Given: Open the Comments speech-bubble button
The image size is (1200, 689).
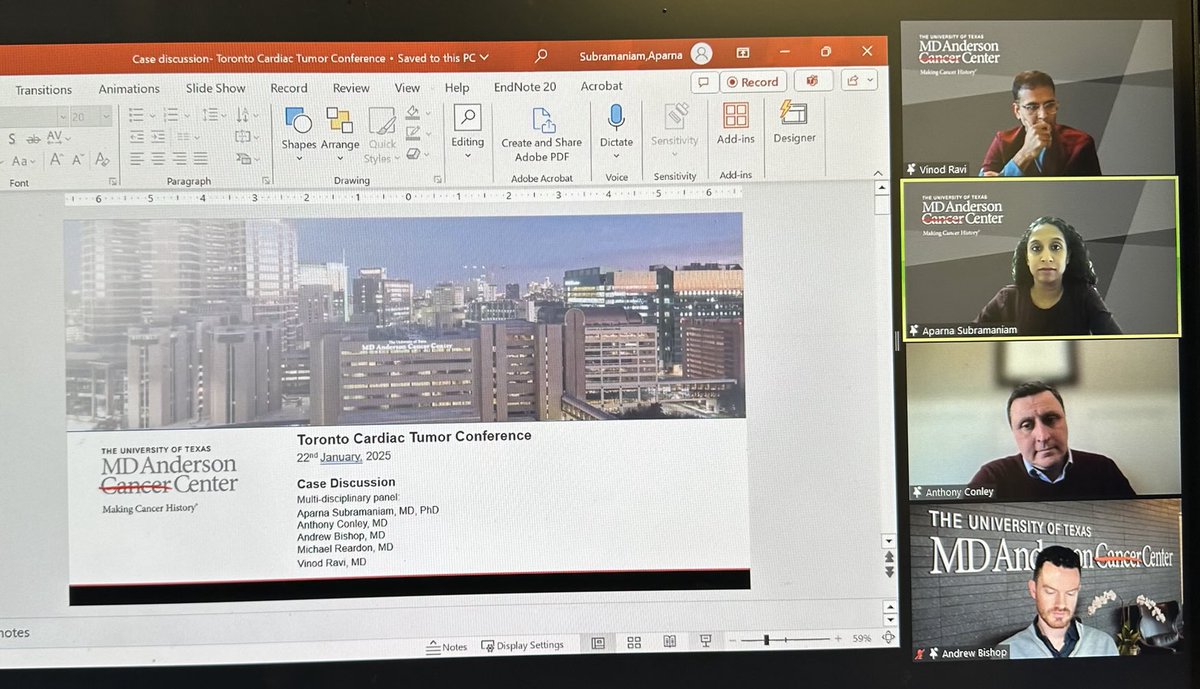Looking at the screenshot, I should click(x=703, y=82).
